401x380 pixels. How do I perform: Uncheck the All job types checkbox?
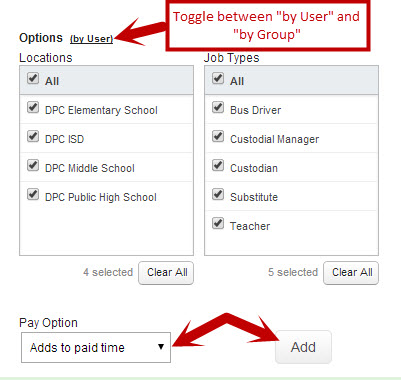218,78
